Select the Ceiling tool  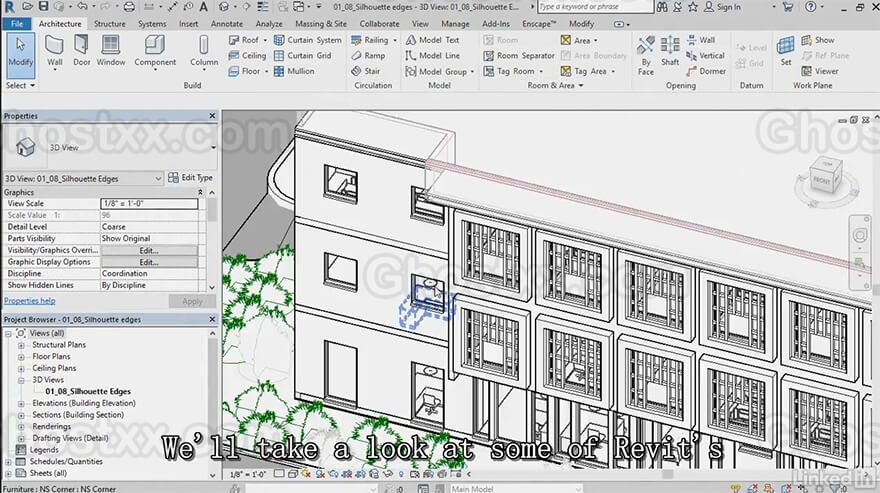point(247,56)
